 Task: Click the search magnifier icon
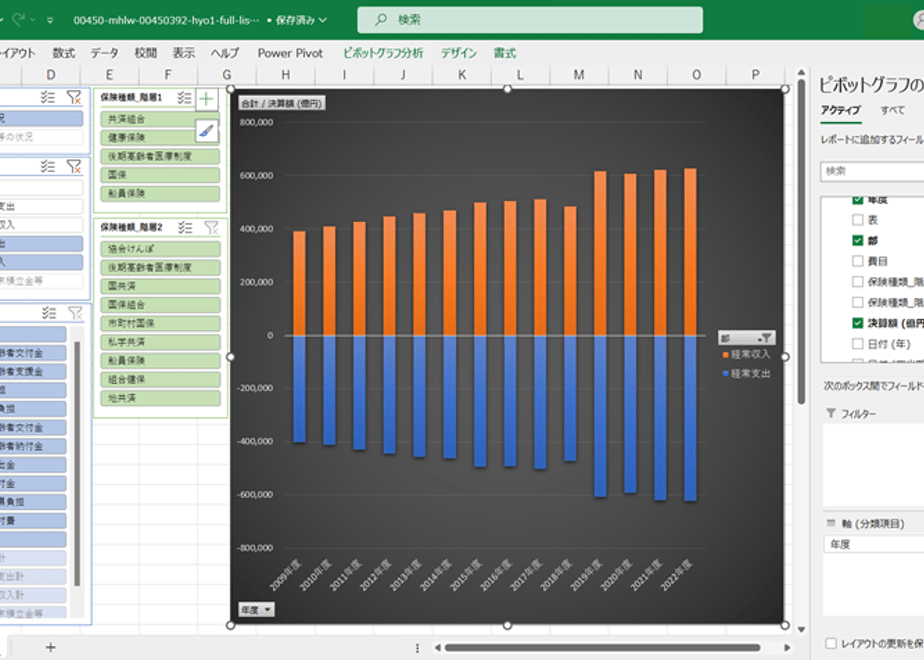pos(381,19)
